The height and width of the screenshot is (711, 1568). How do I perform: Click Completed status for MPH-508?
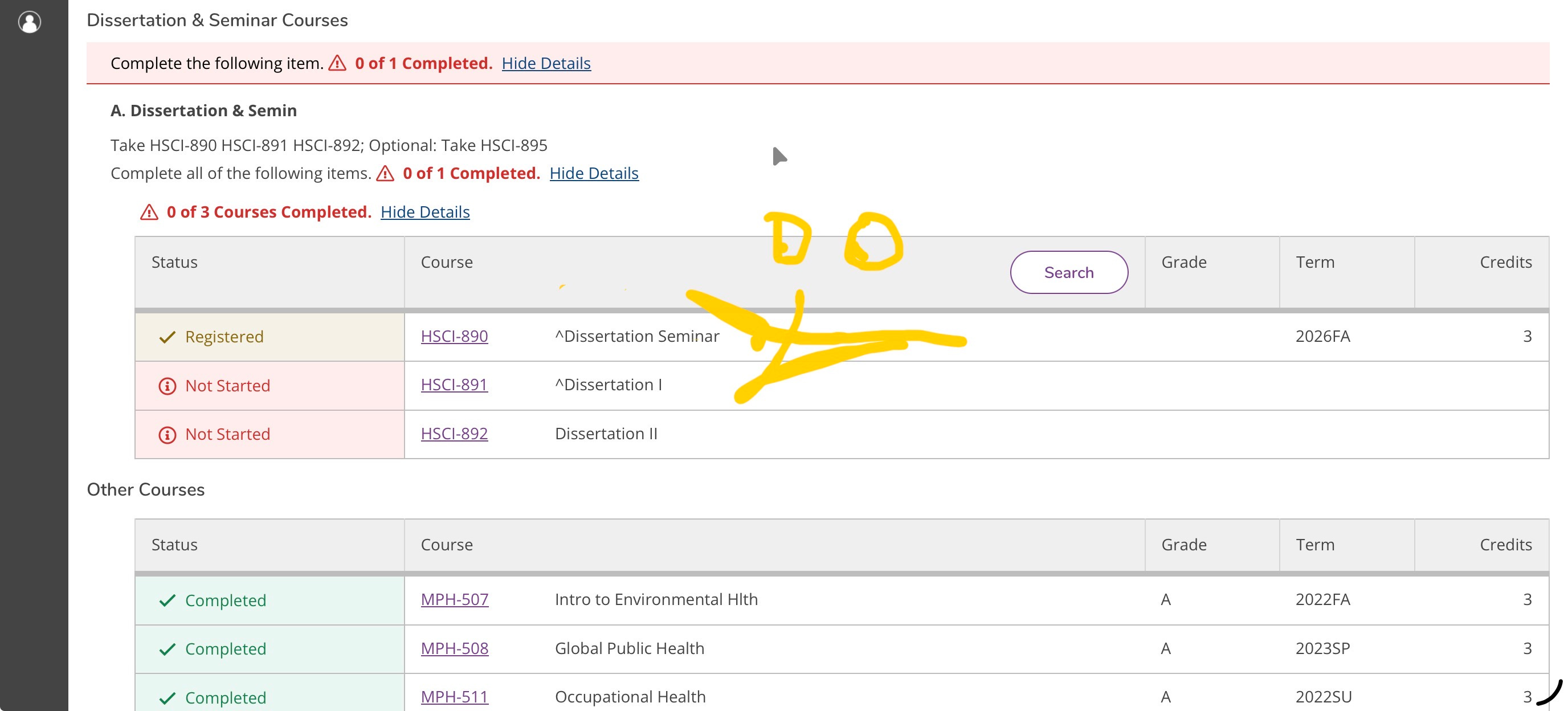(225, 649)
